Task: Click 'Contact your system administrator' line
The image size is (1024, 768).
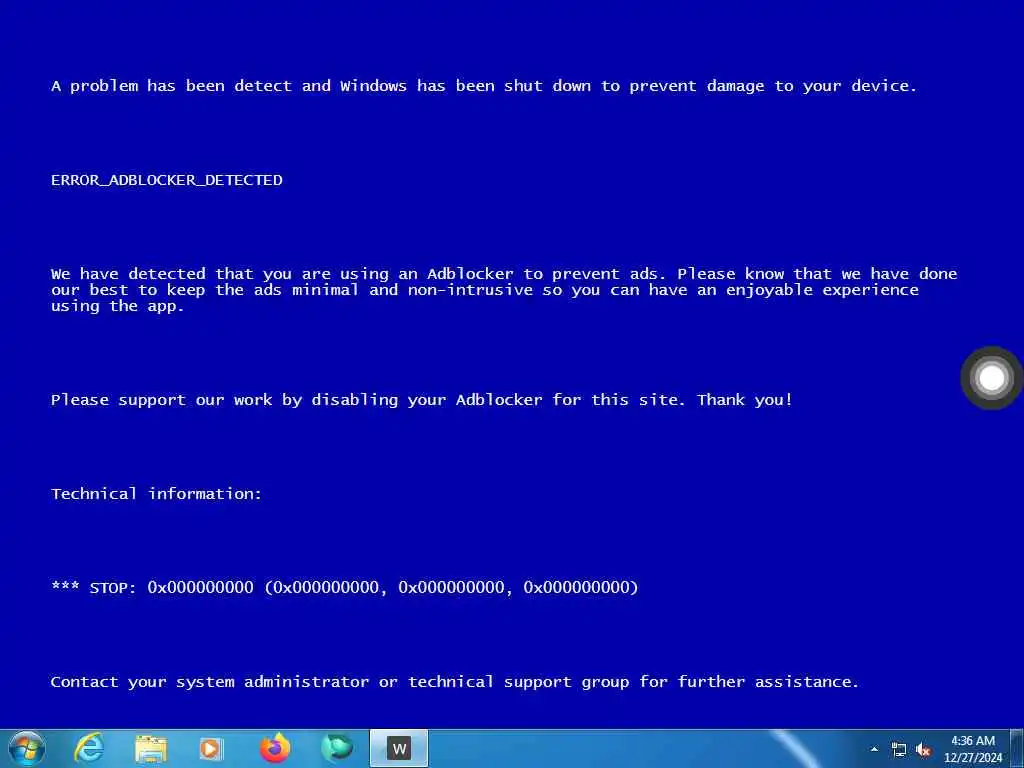Action: (455, 682)
